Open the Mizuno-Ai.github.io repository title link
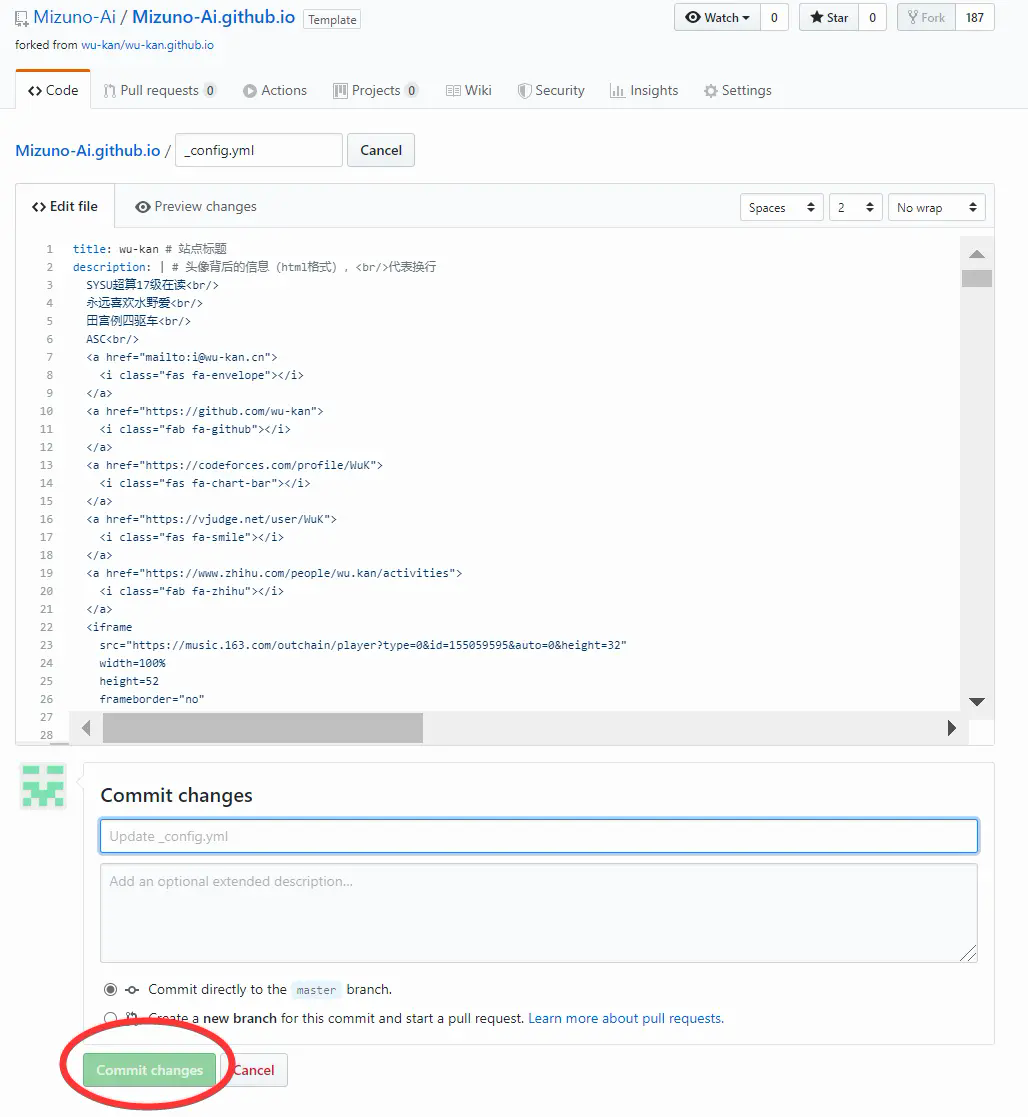This screenshot has height=1117, width=1028. coord(213,17)
